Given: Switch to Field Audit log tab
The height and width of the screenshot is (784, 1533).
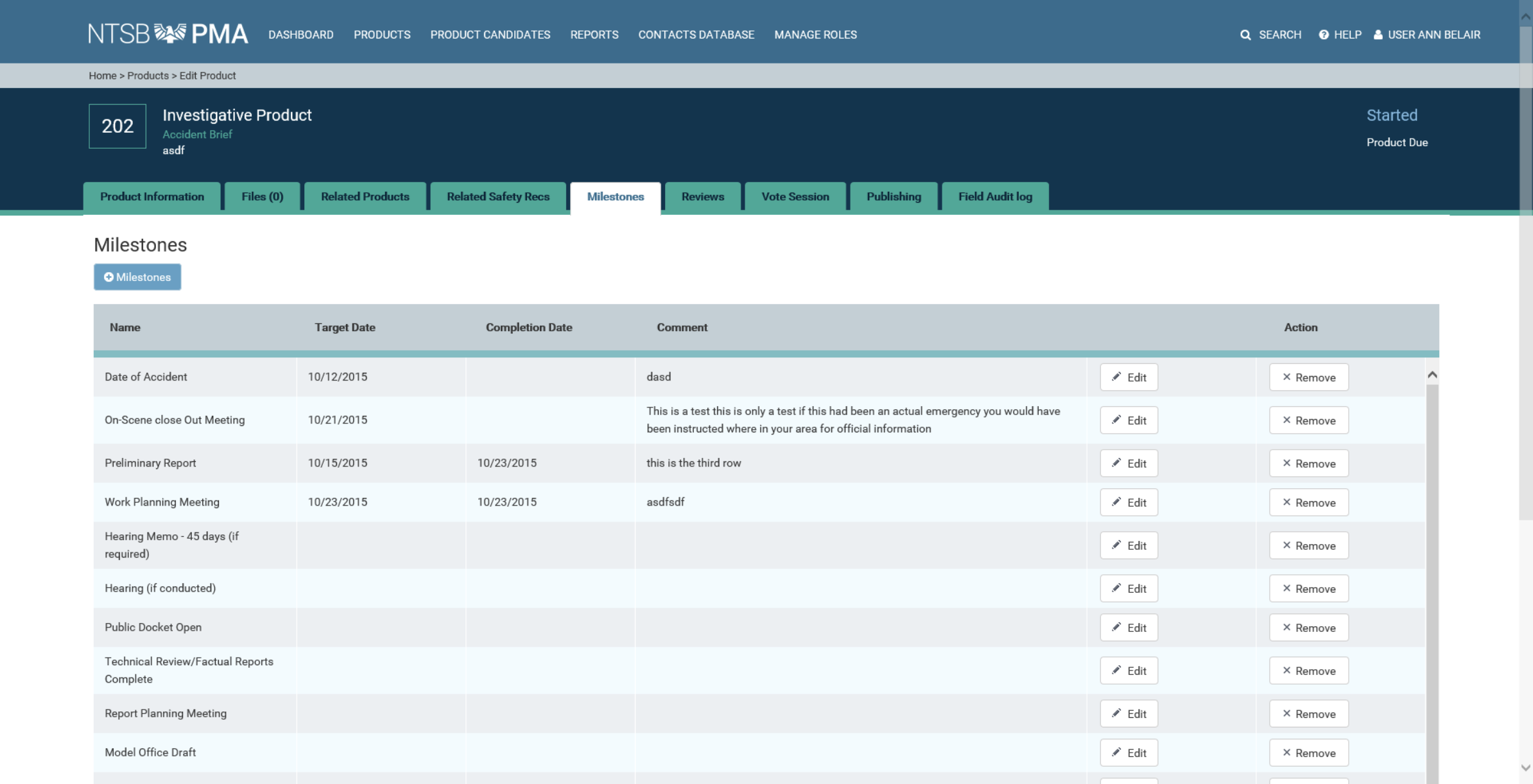Looking at the screenshot, I should [x=994, y=196].
